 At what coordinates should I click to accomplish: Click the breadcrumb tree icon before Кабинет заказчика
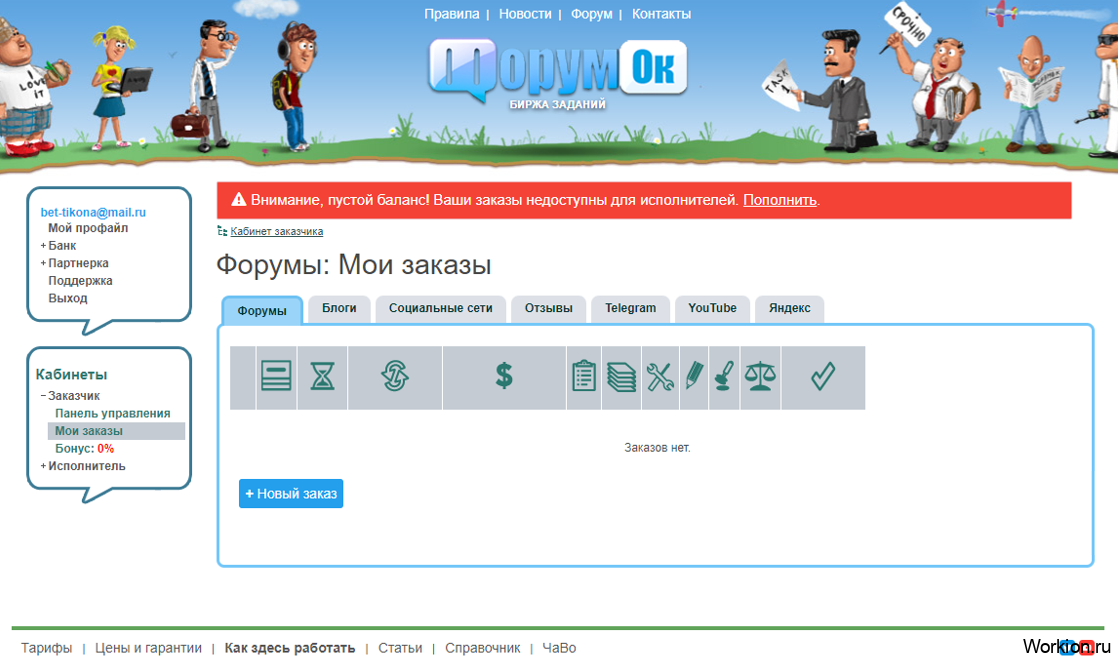coord(222,231)
